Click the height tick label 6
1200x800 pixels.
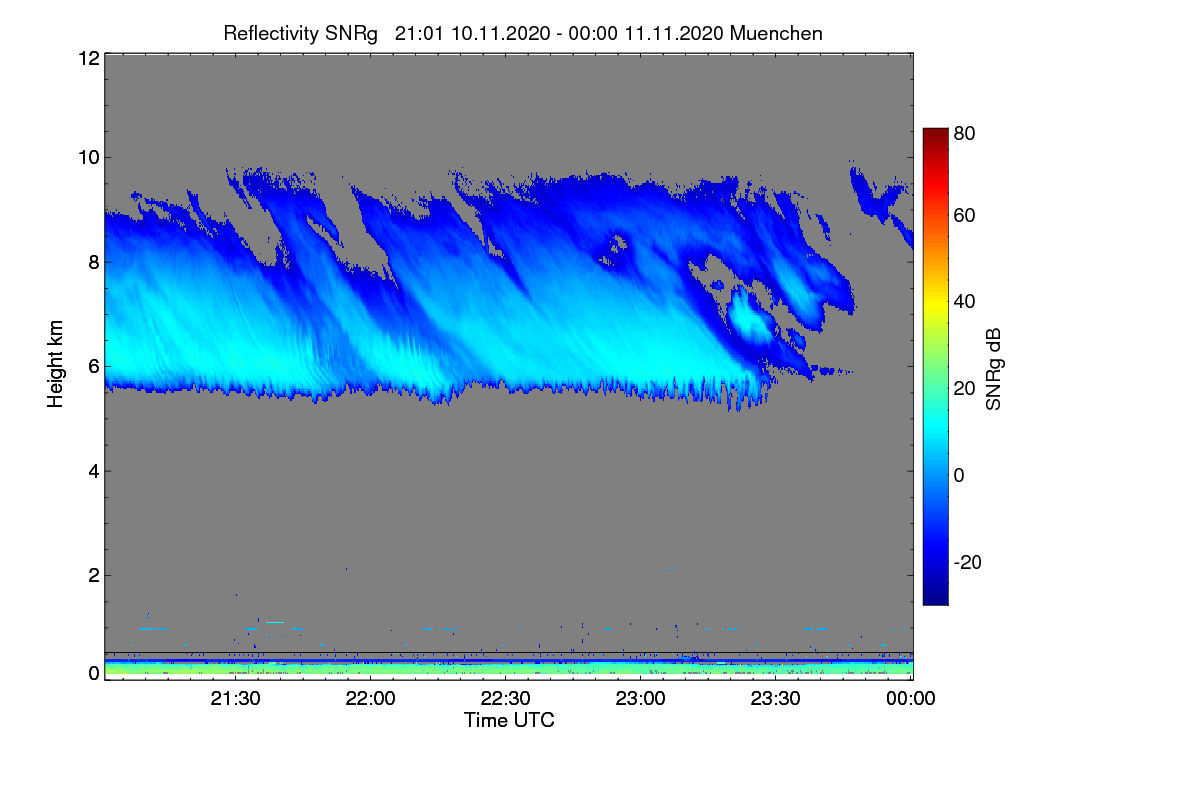pos(93,366)
